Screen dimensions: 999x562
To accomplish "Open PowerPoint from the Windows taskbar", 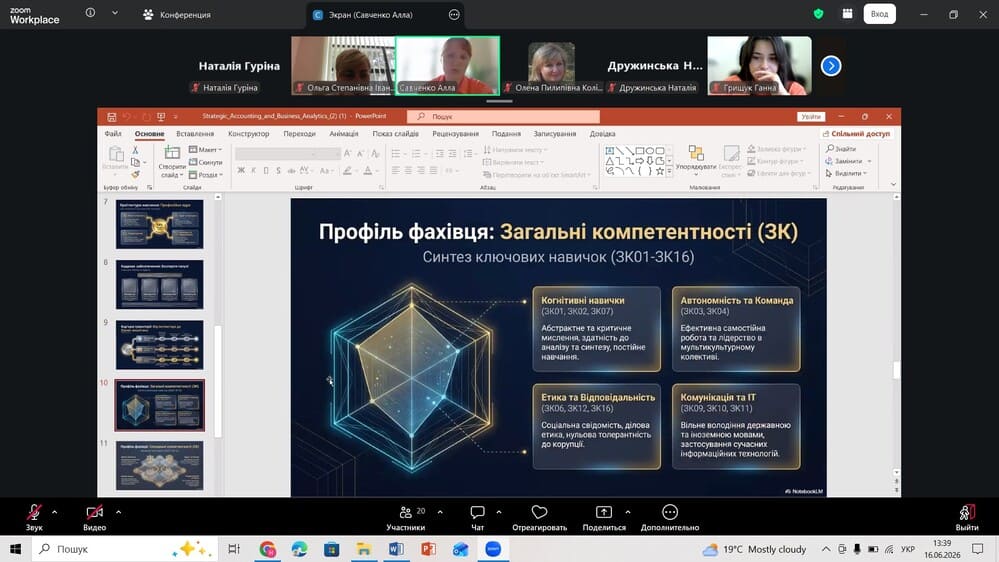I will 428,549.
